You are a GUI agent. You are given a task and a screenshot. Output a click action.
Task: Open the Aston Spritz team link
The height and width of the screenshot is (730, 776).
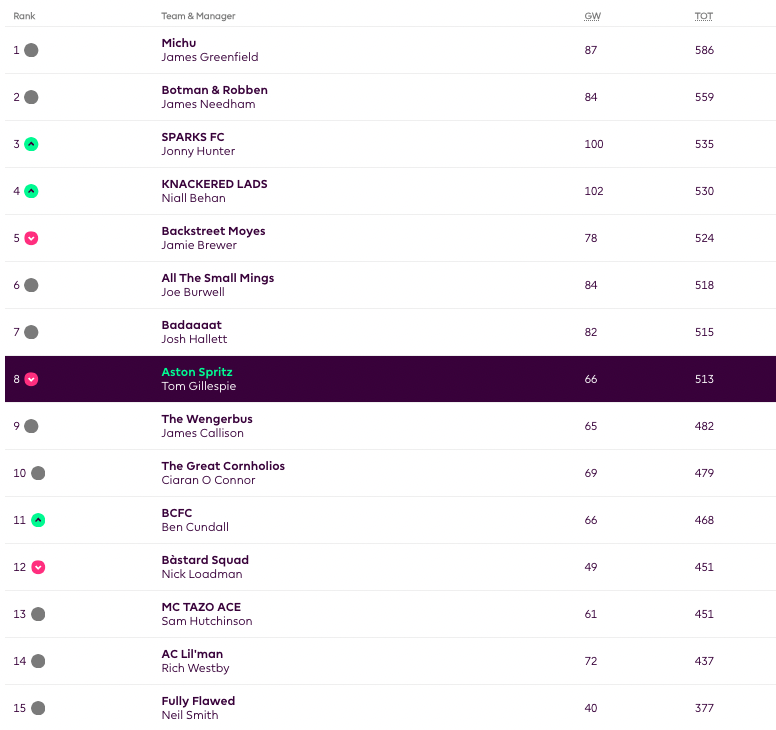tap(197, 372)
